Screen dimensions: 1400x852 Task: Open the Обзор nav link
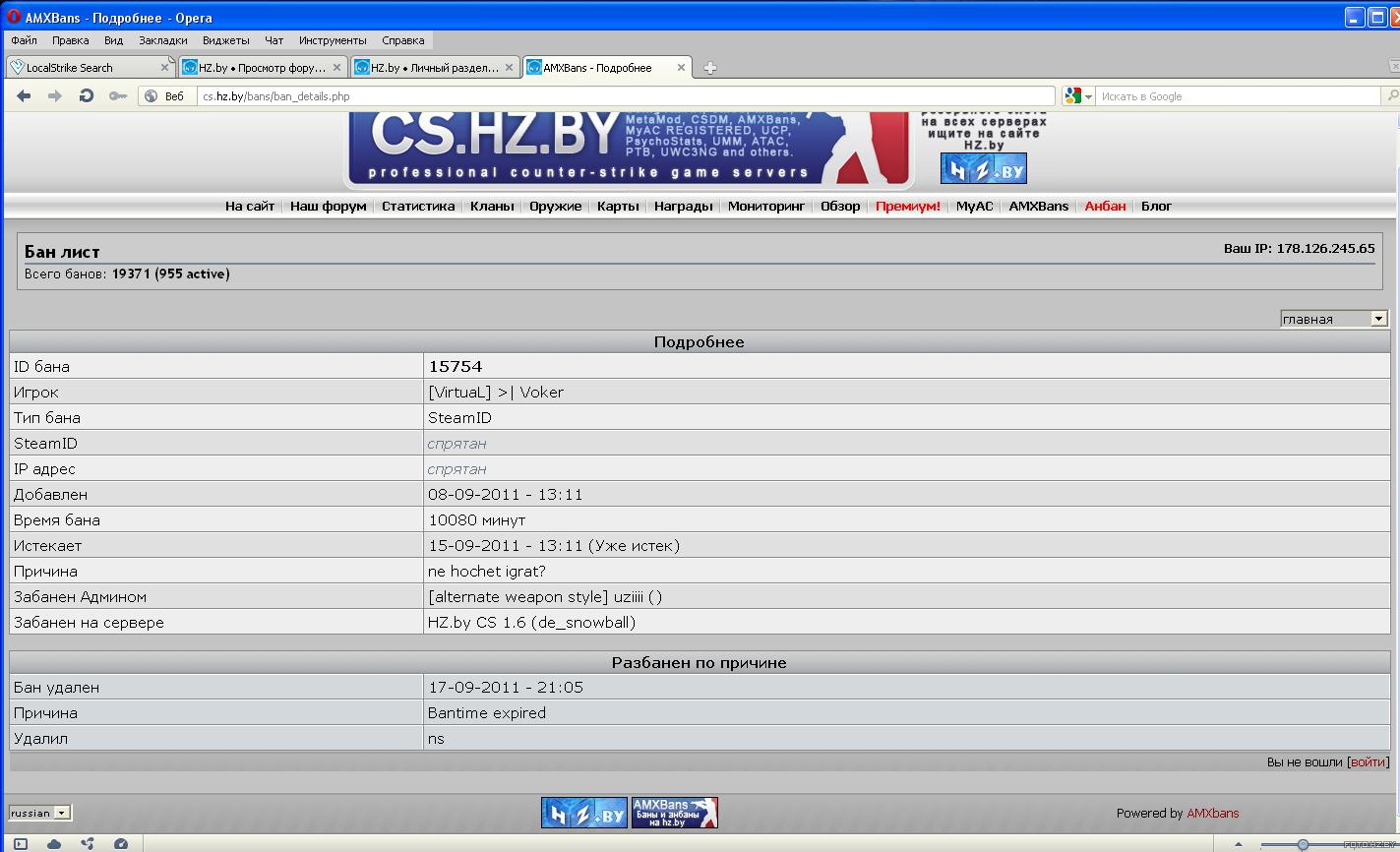coord(840,206)
